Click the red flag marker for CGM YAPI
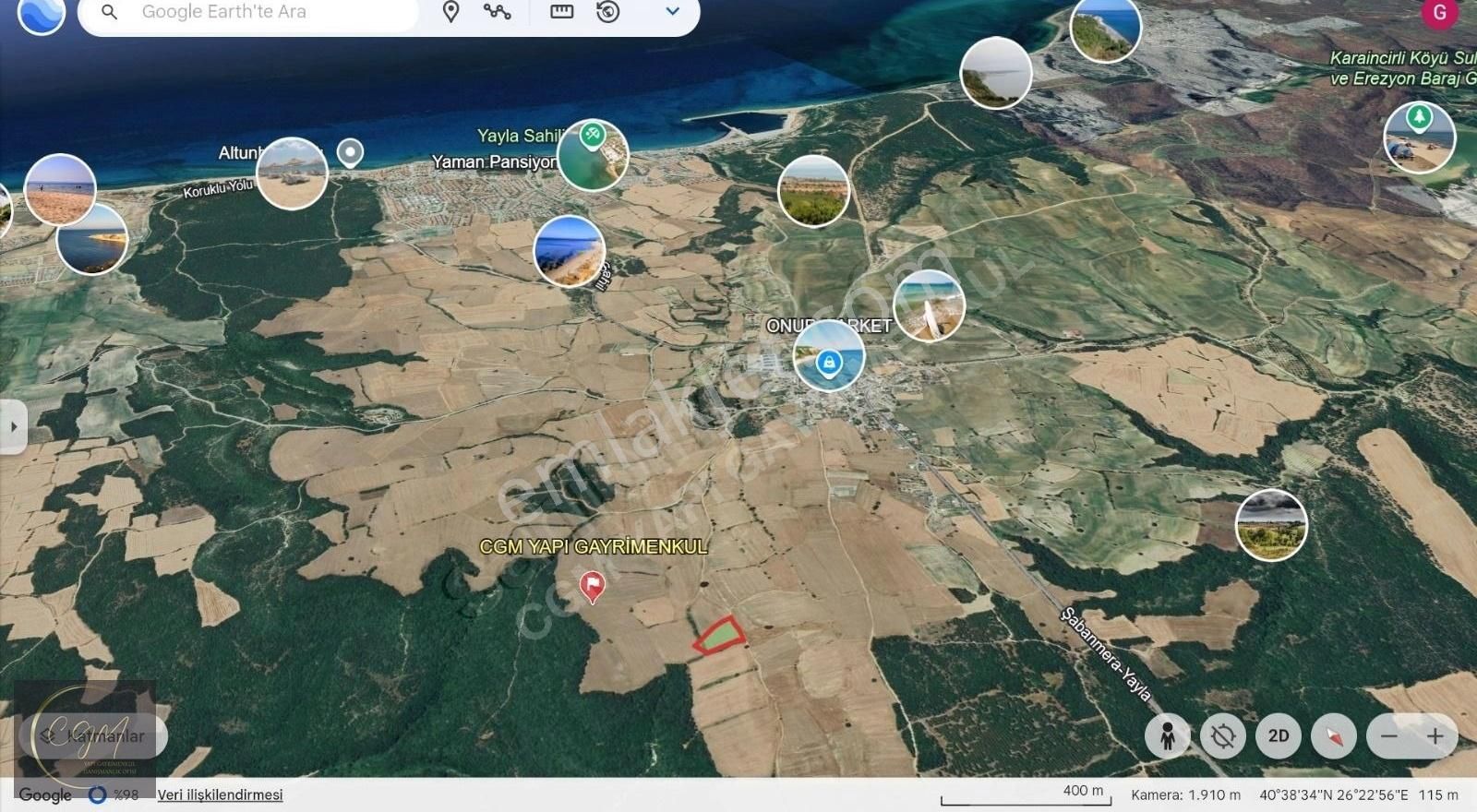Screen dimensions: 1477x812 592,587
